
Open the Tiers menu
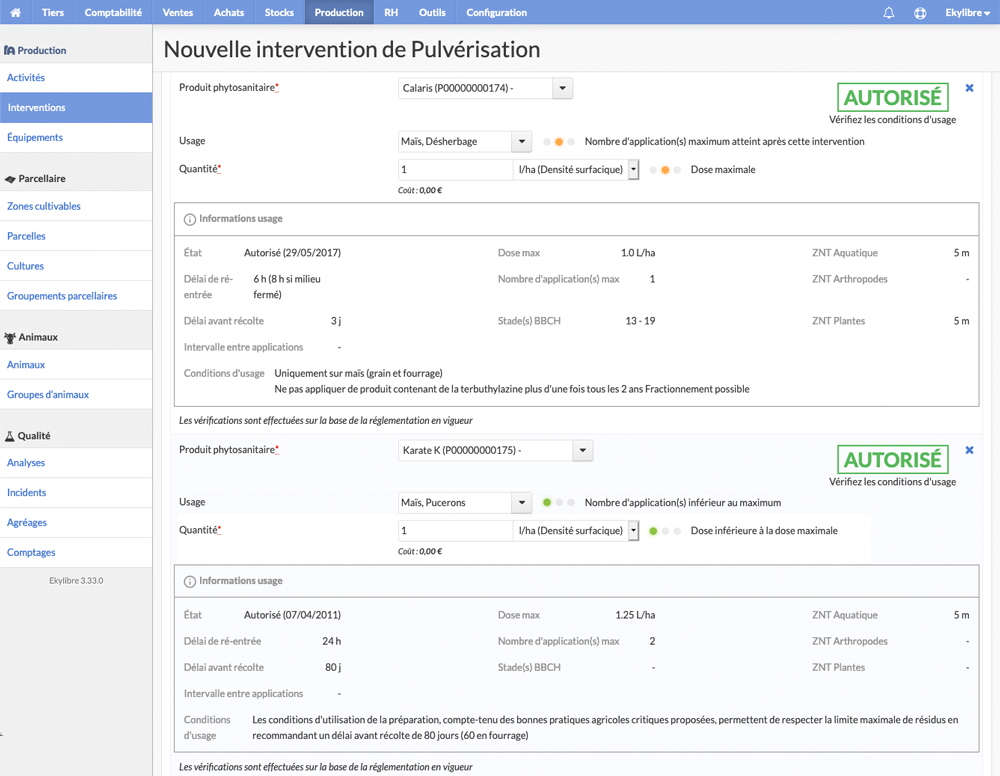pyautogui.click(x=53, y=12)
